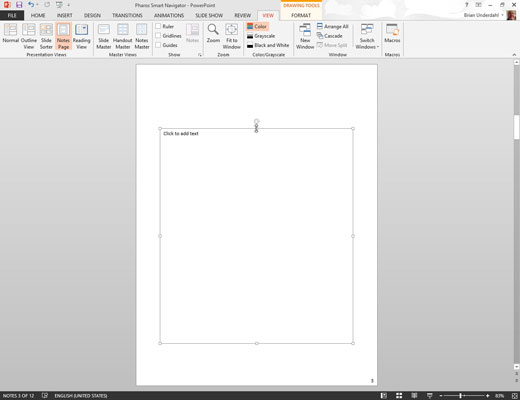Fit slide to current window in status bar

[x=515, y=396]
